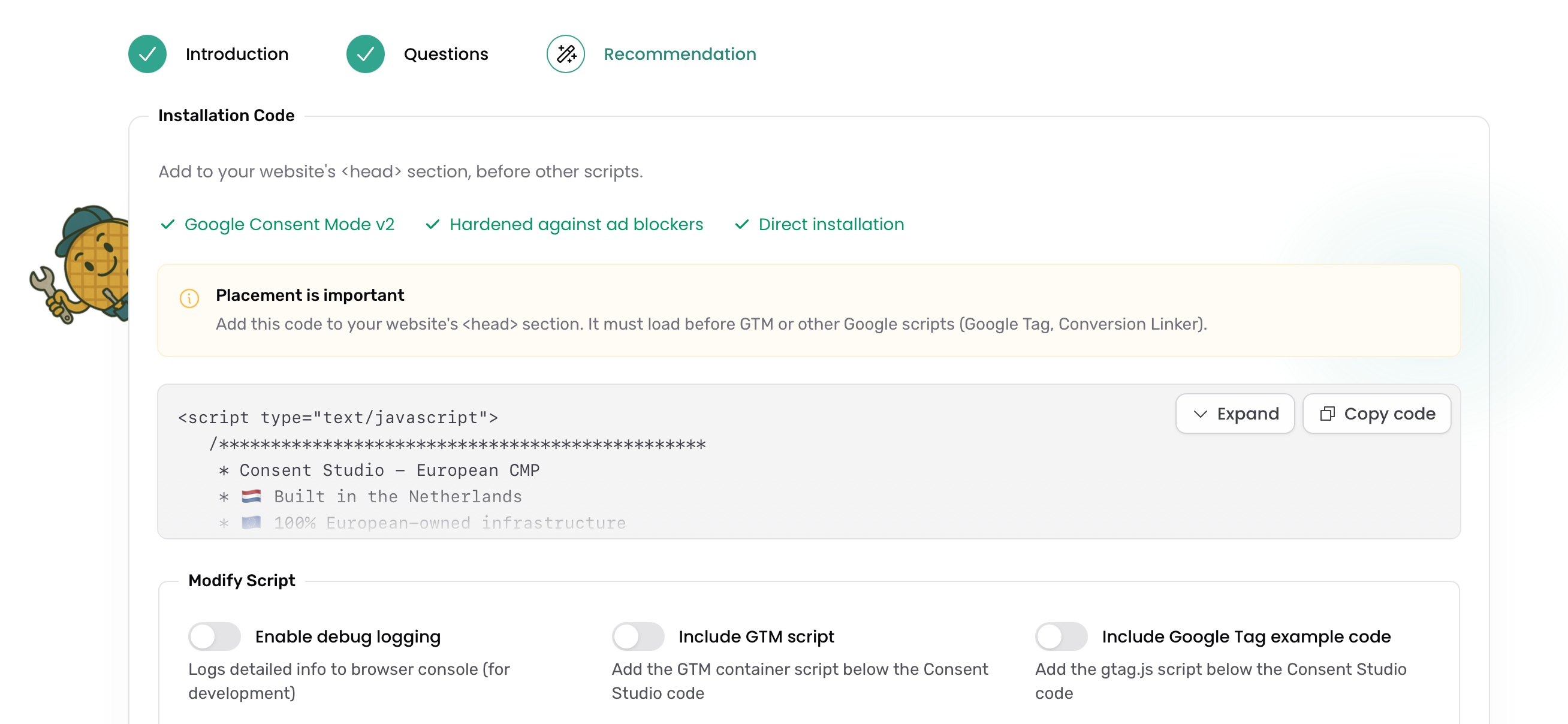
Task: Click the EU flag in the code comment
Action: [x=251, y=523]
